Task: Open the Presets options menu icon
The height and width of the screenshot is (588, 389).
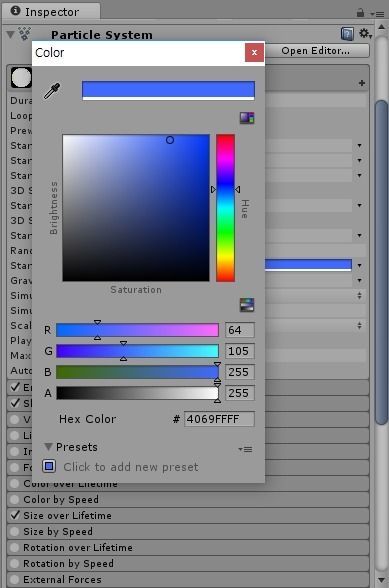Action: coord(245,449)
